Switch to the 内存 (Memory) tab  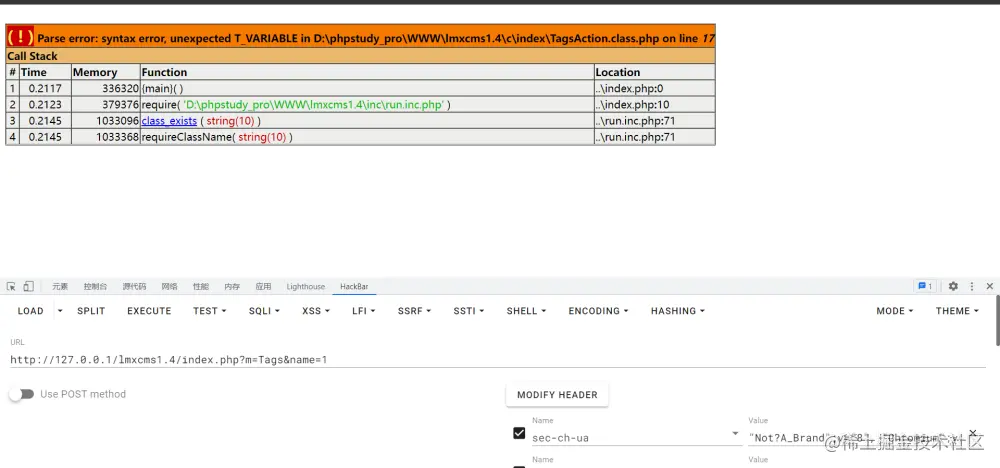coord(232,287)
